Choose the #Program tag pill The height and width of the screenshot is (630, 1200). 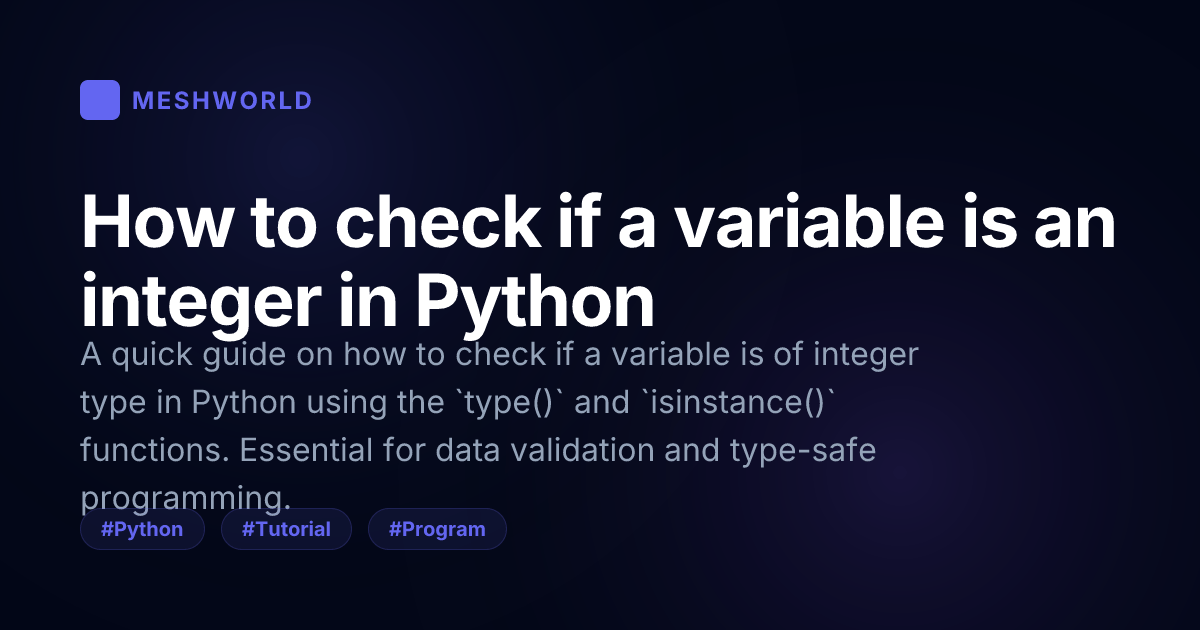(437, 529)
